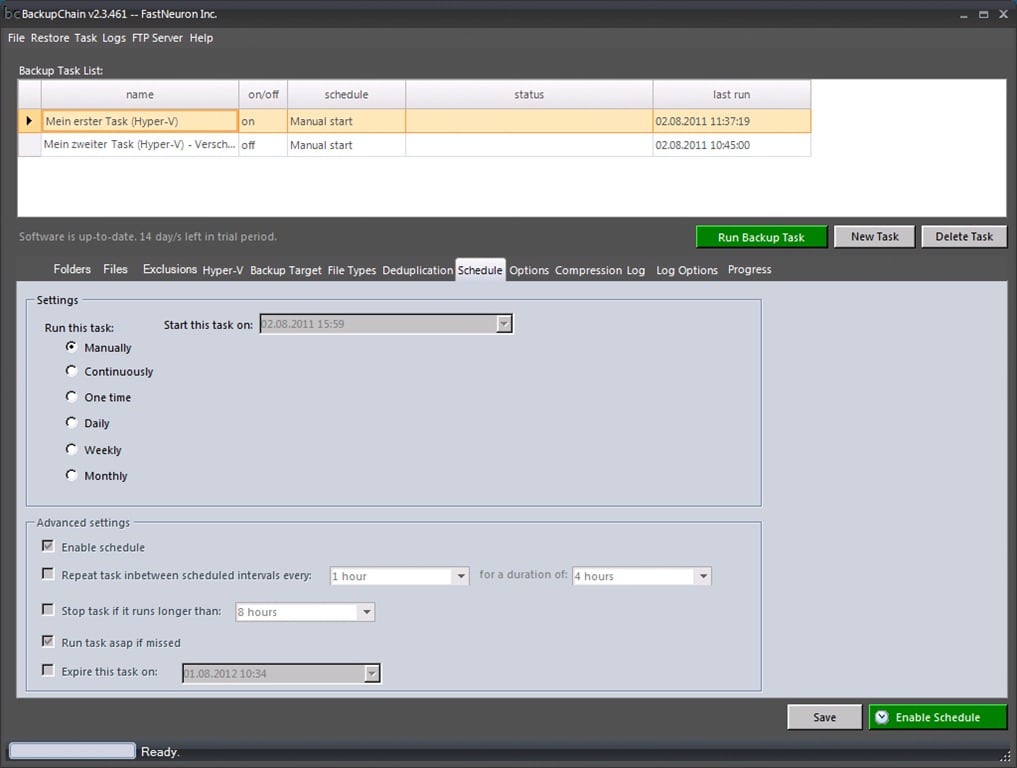Click the 'off' cell of second task

coord(263,145)
